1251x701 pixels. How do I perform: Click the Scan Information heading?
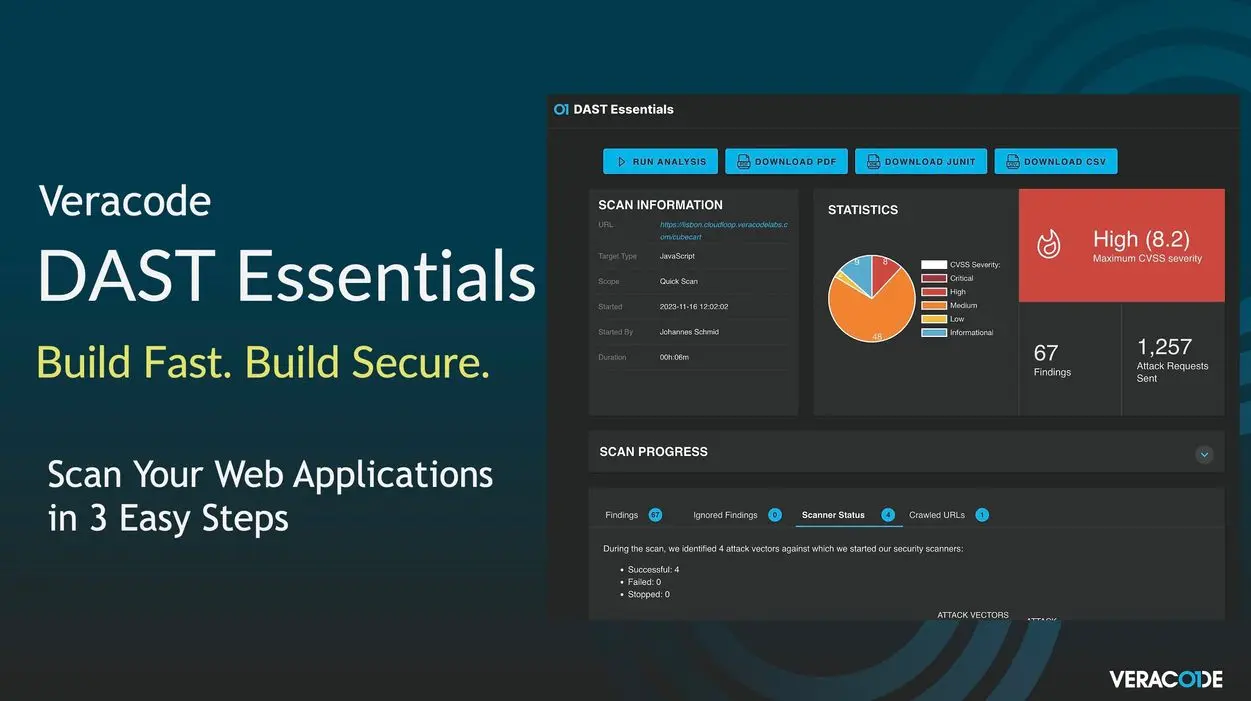click(x=660, y=205)
